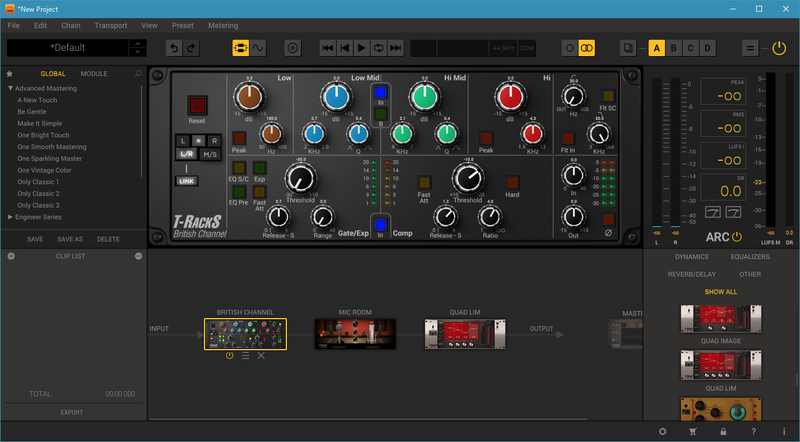
Task: Click the undo arrow icon
Action: (174, 48)
